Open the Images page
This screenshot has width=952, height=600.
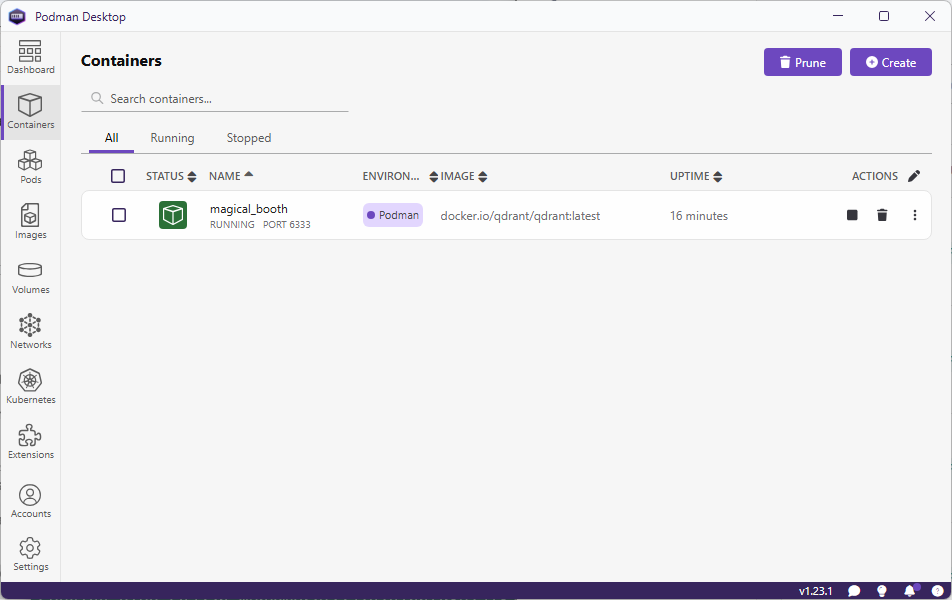[x=30, y=221]
